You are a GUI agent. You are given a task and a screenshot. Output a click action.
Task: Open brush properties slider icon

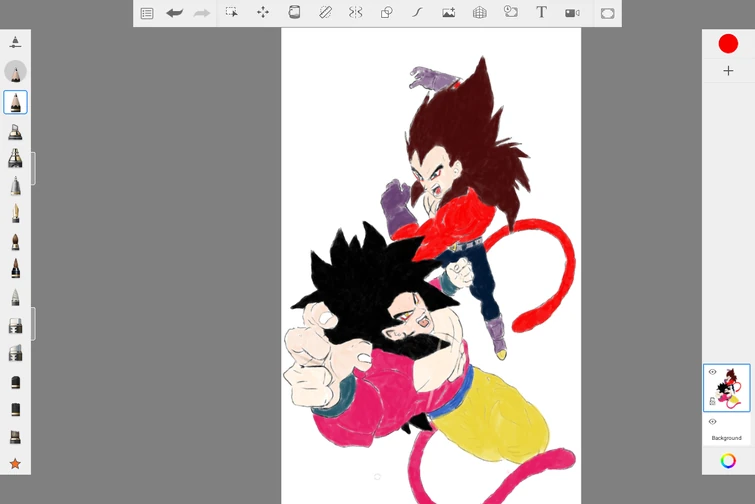tap(15, 42)
